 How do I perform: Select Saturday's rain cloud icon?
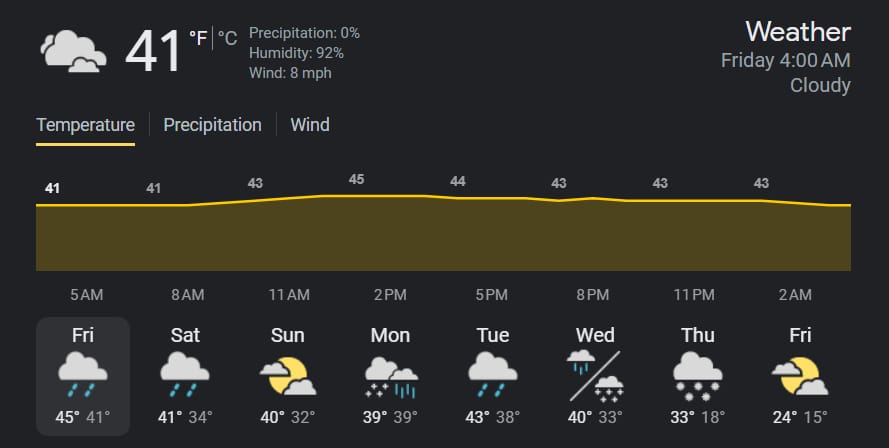click(185, 374)
